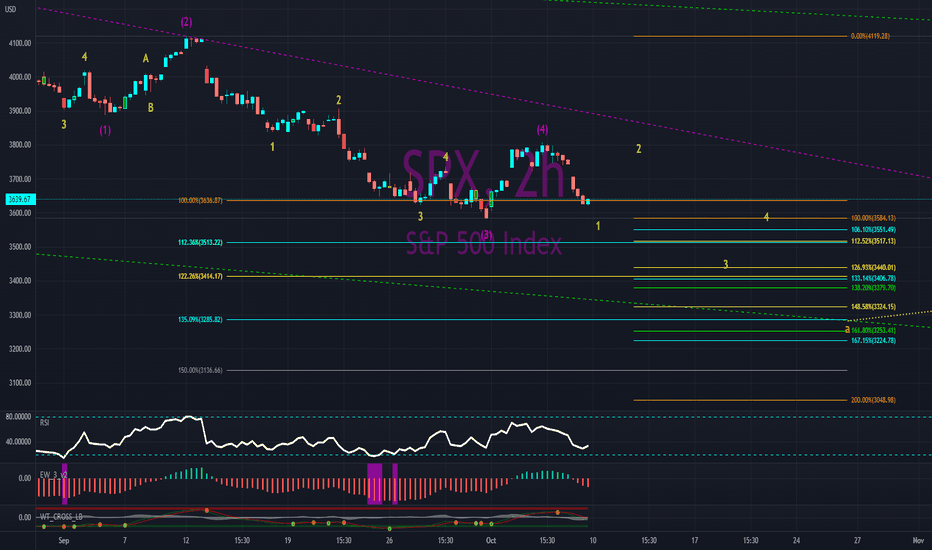This screenshot has width=932, height=550.
Task: Click the 3900.00 price axis label
Action: (x=20, y=111)
